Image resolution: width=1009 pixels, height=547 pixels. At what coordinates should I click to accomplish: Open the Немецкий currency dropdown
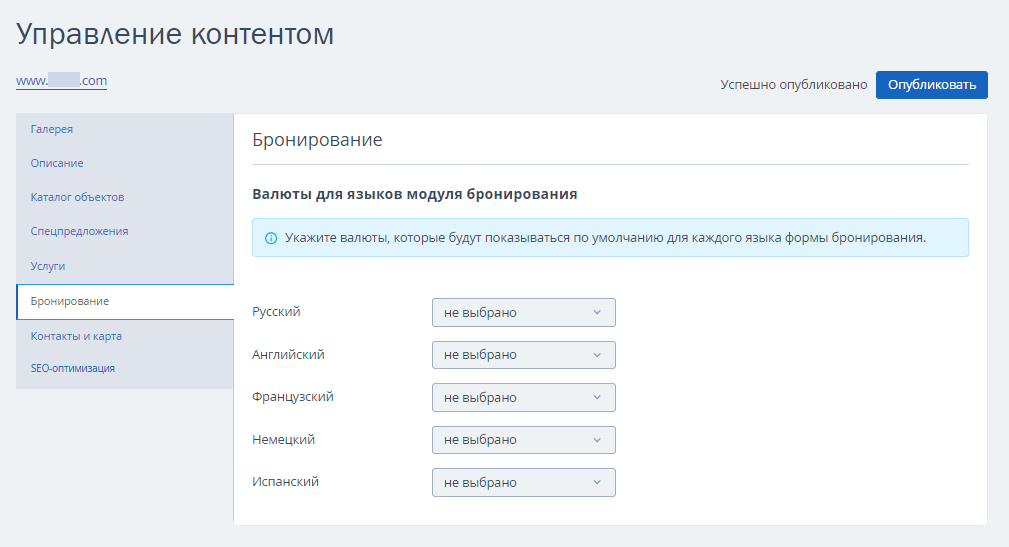click(x=524, y=440)
